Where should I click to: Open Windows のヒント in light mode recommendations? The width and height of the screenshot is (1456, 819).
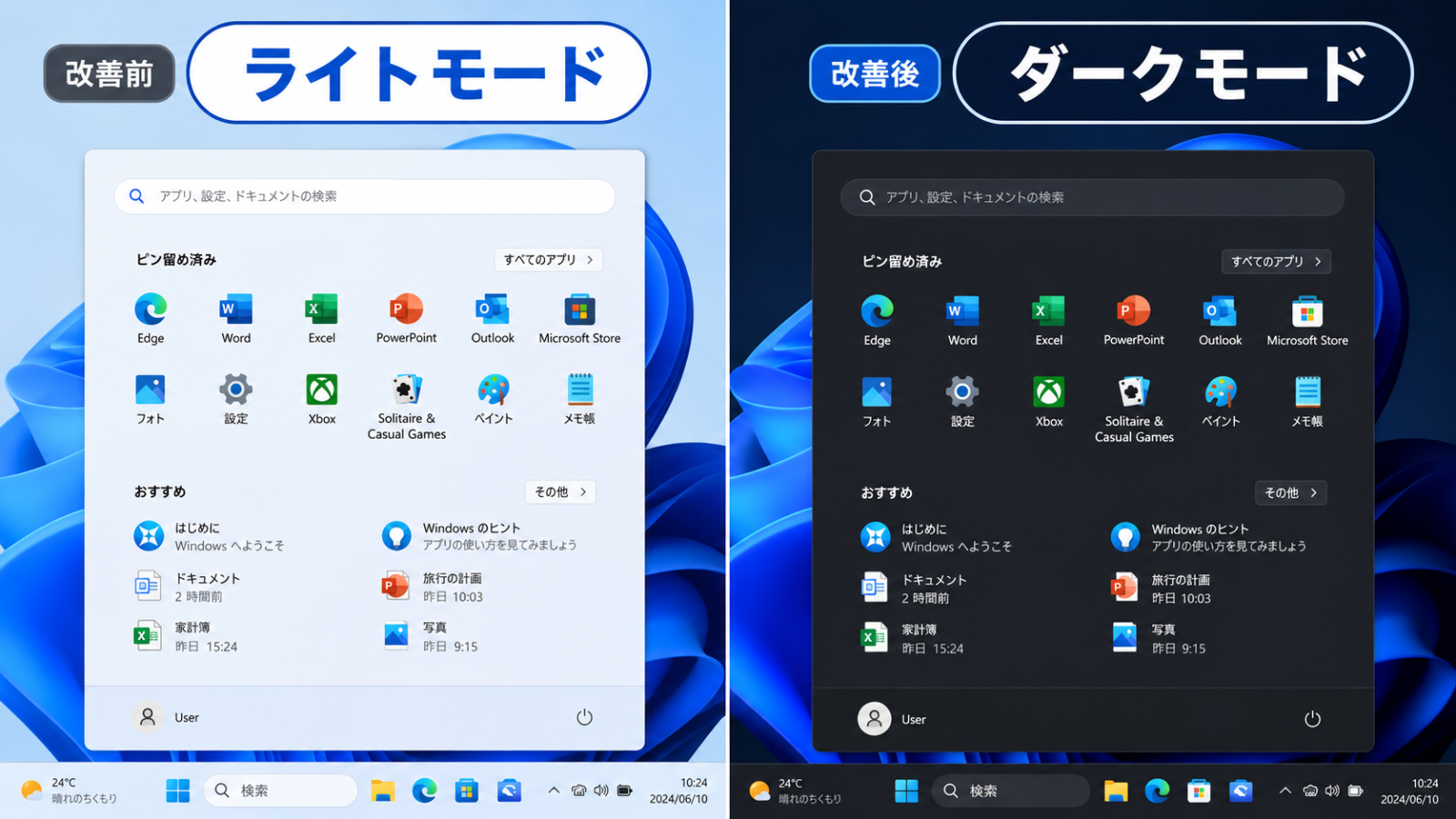pos(480,536)
